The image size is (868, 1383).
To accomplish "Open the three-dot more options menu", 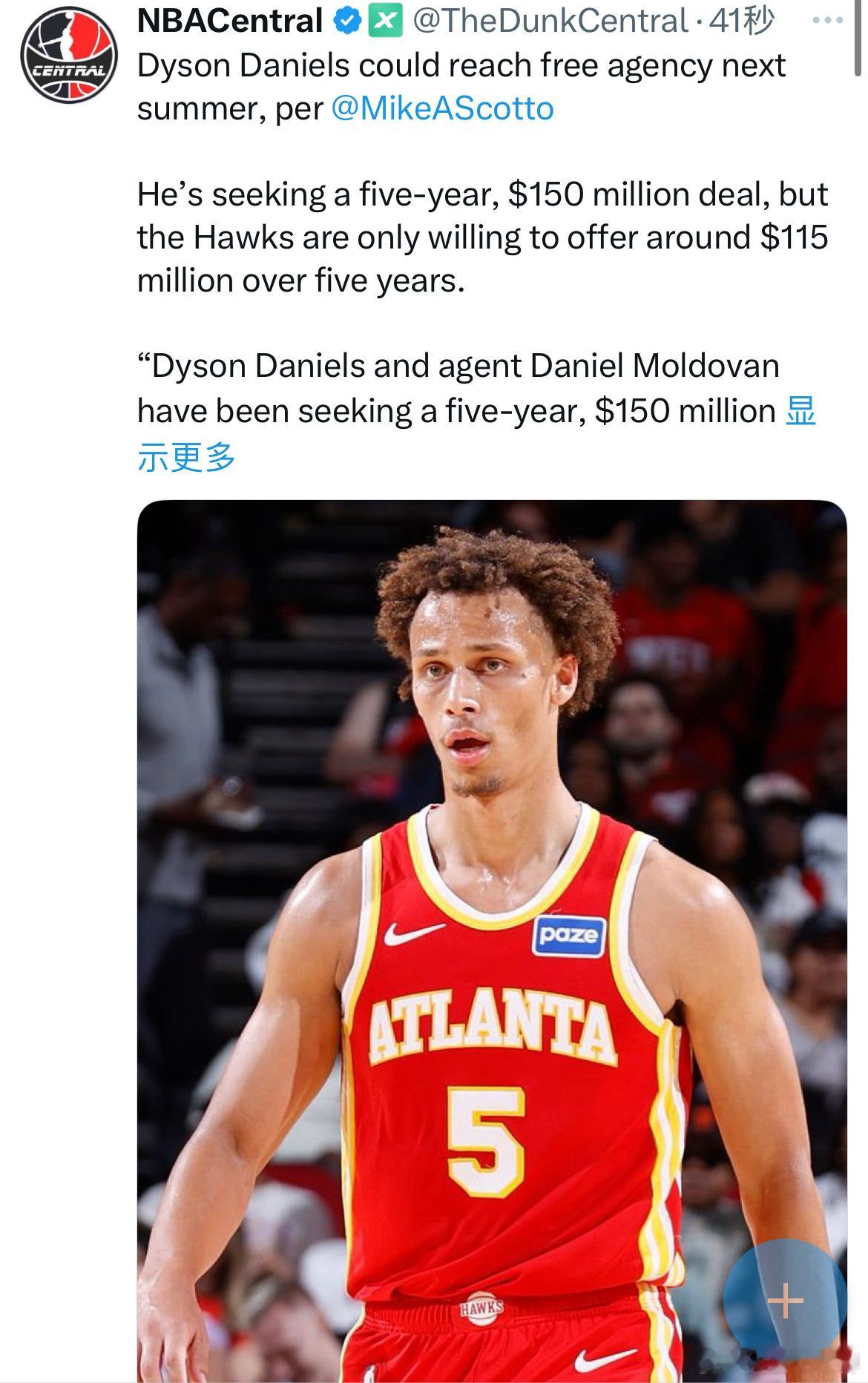I will tap(828, 21).
